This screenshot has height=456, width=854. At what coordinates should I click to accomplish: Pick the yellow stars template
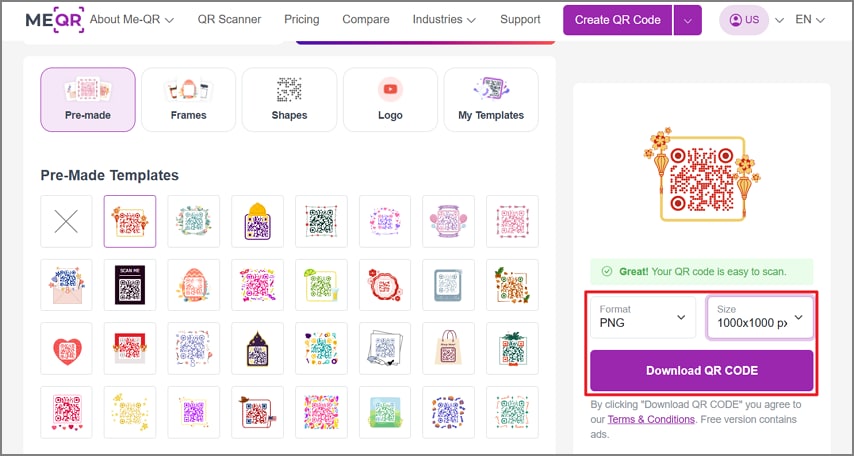130,412
